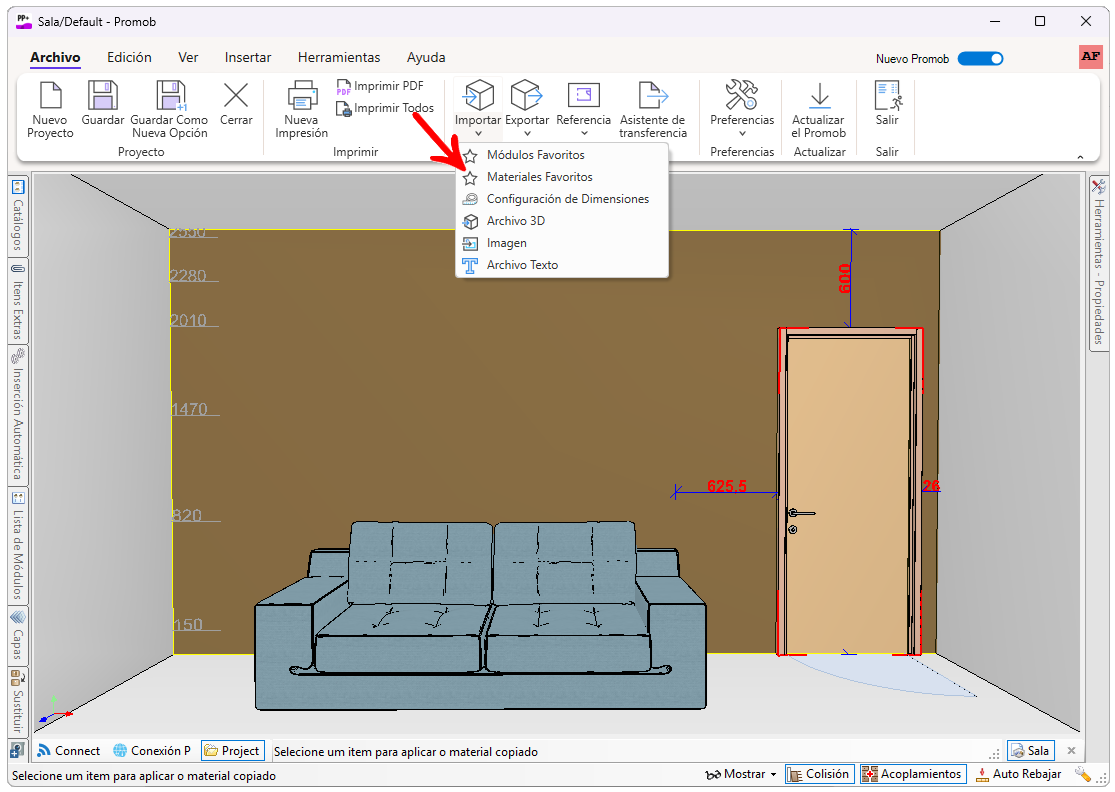
Task: Toggle the Acoplamientos option
Action: point(912,774)
